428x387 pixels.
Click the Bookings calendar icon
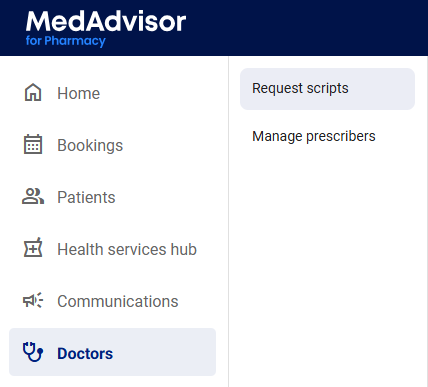33,144
